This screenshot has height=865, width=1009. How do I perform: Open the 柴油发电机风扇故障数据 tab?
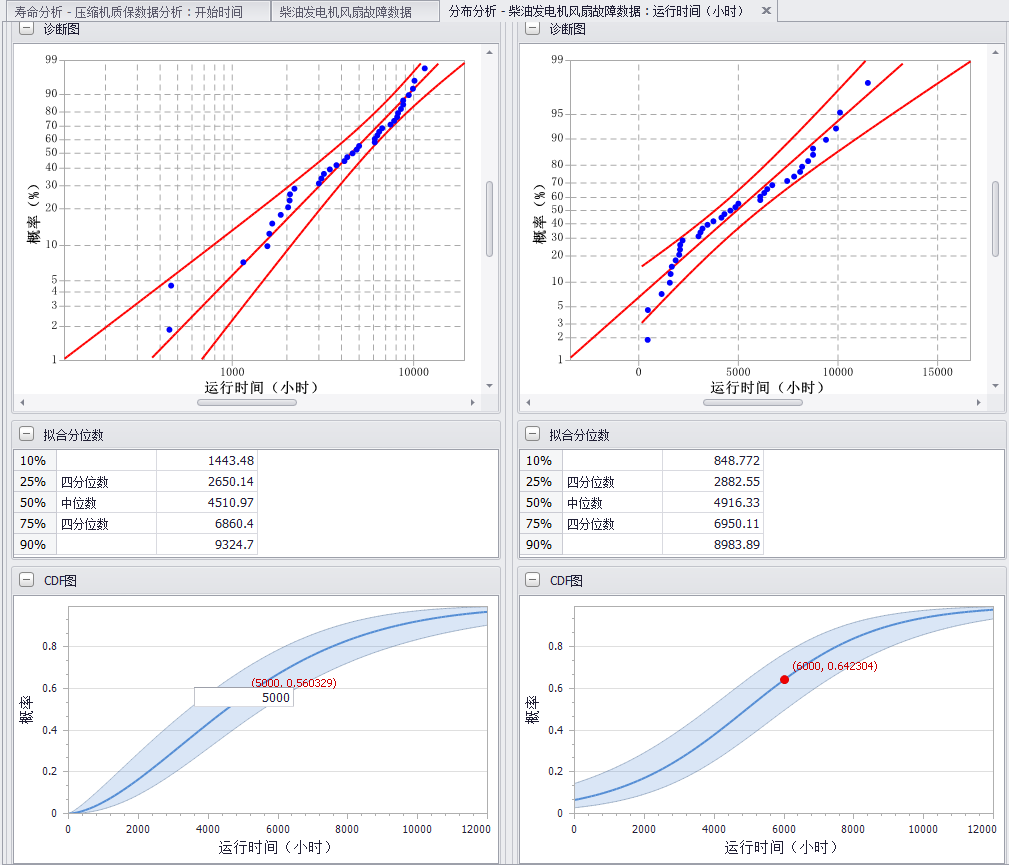345,12
